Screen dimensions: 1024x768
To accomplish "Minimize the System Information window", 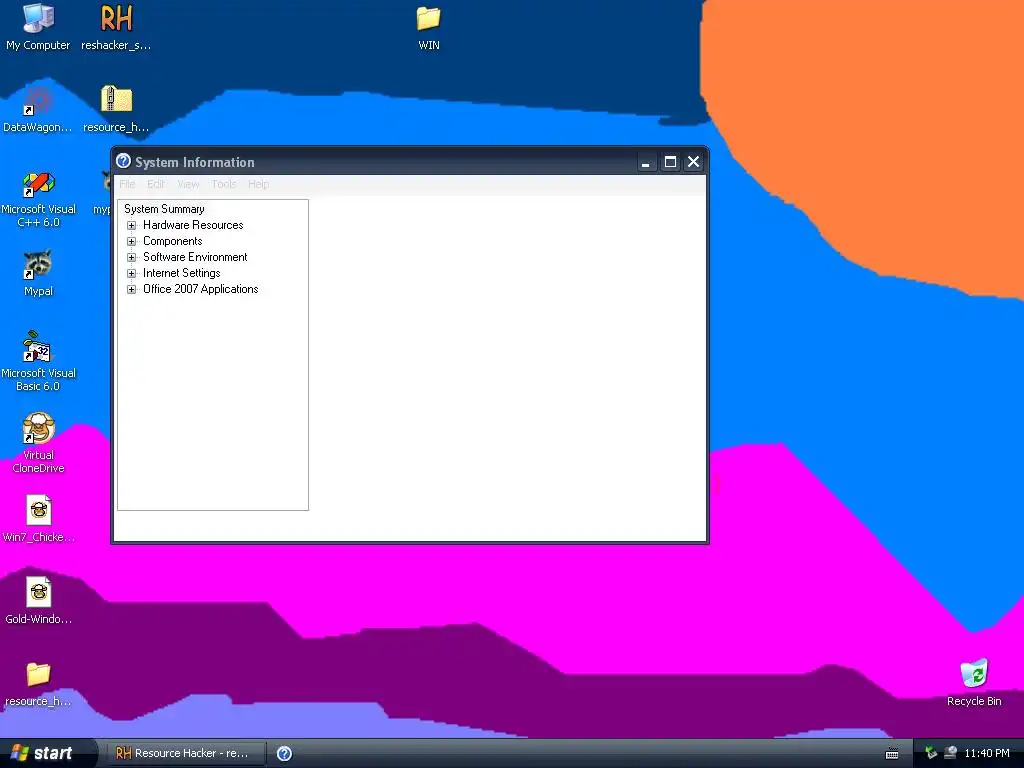I will pyautogui.click(x=645, y=162).
